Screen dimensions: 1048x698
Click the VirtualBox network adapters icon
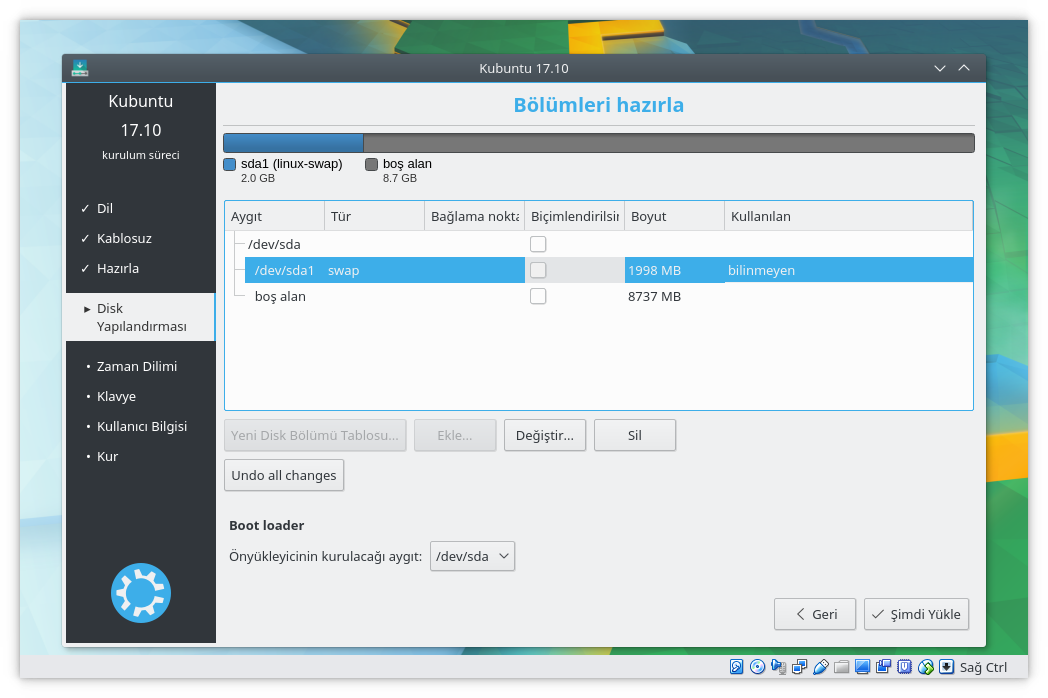pos(799,667)
